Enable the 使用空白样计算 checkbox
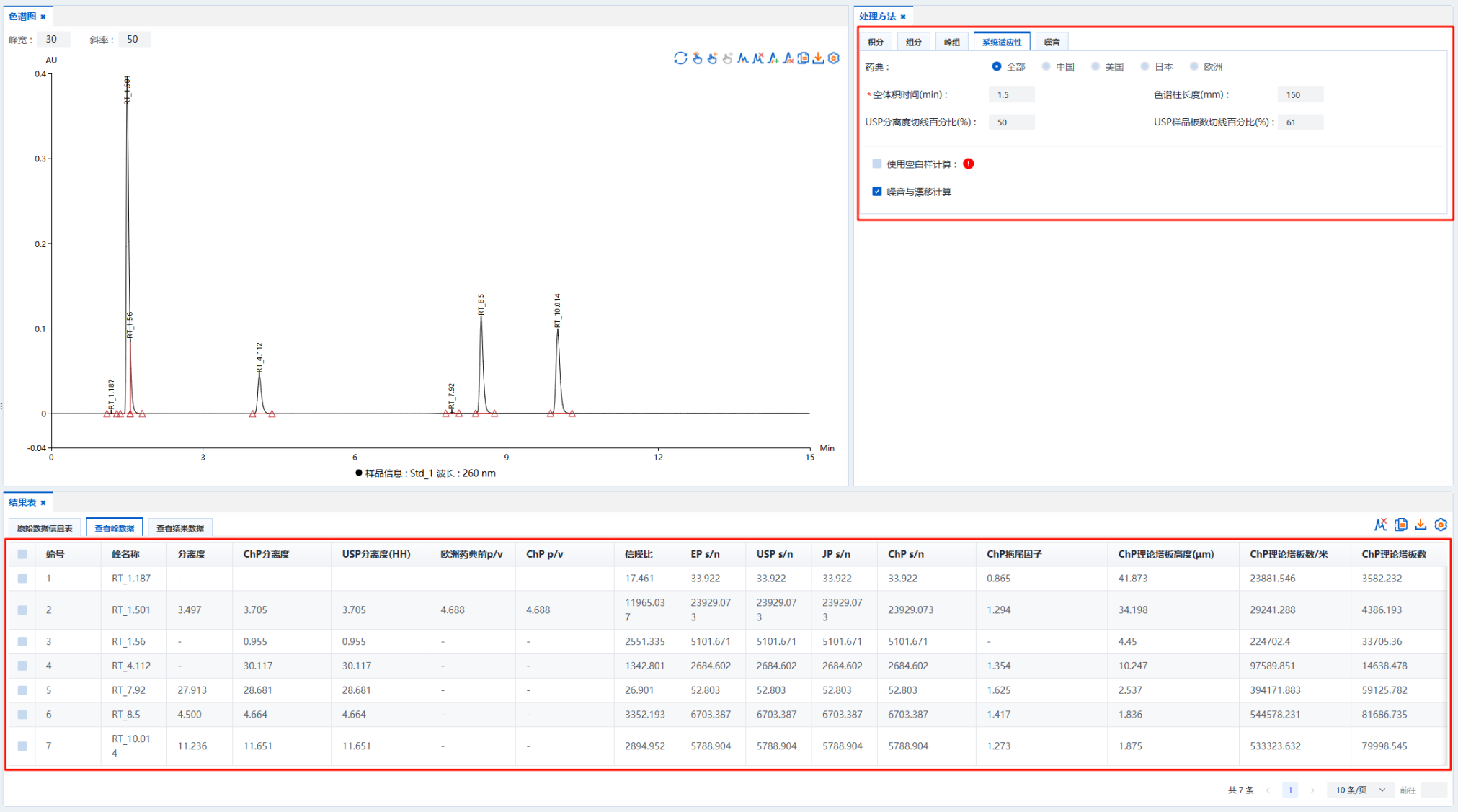Screen dimensions: 1458x812 pos(876,164)
